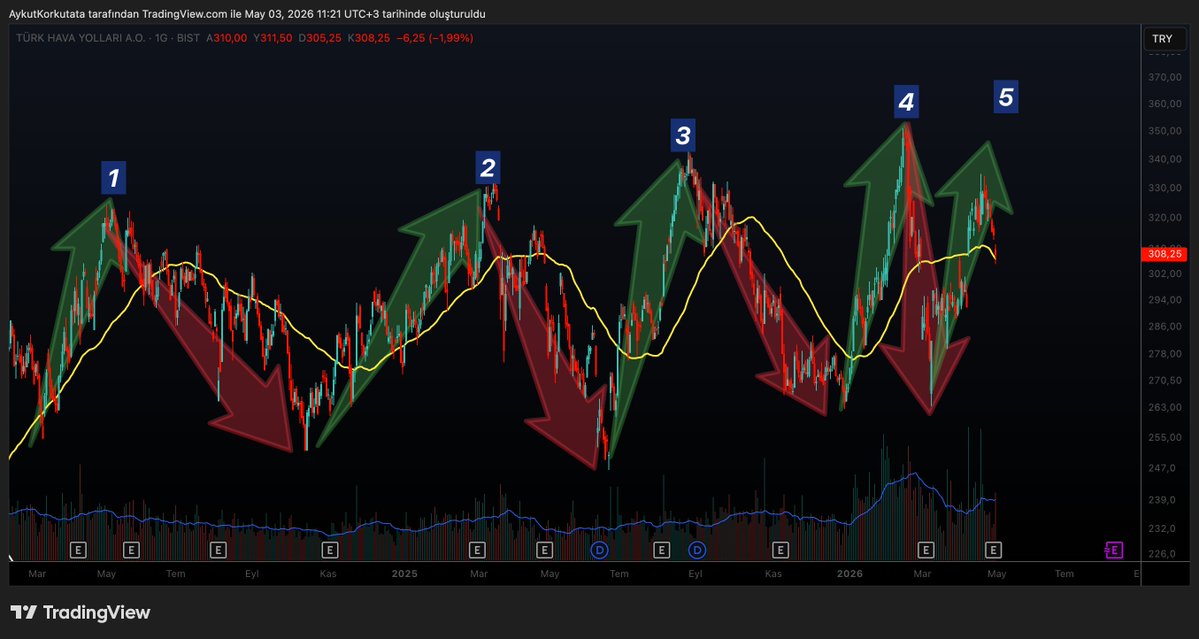The width and height of the screenshot is (1199, 639).
Task: Click the 263,00 price axis label
Action: 1165,407
